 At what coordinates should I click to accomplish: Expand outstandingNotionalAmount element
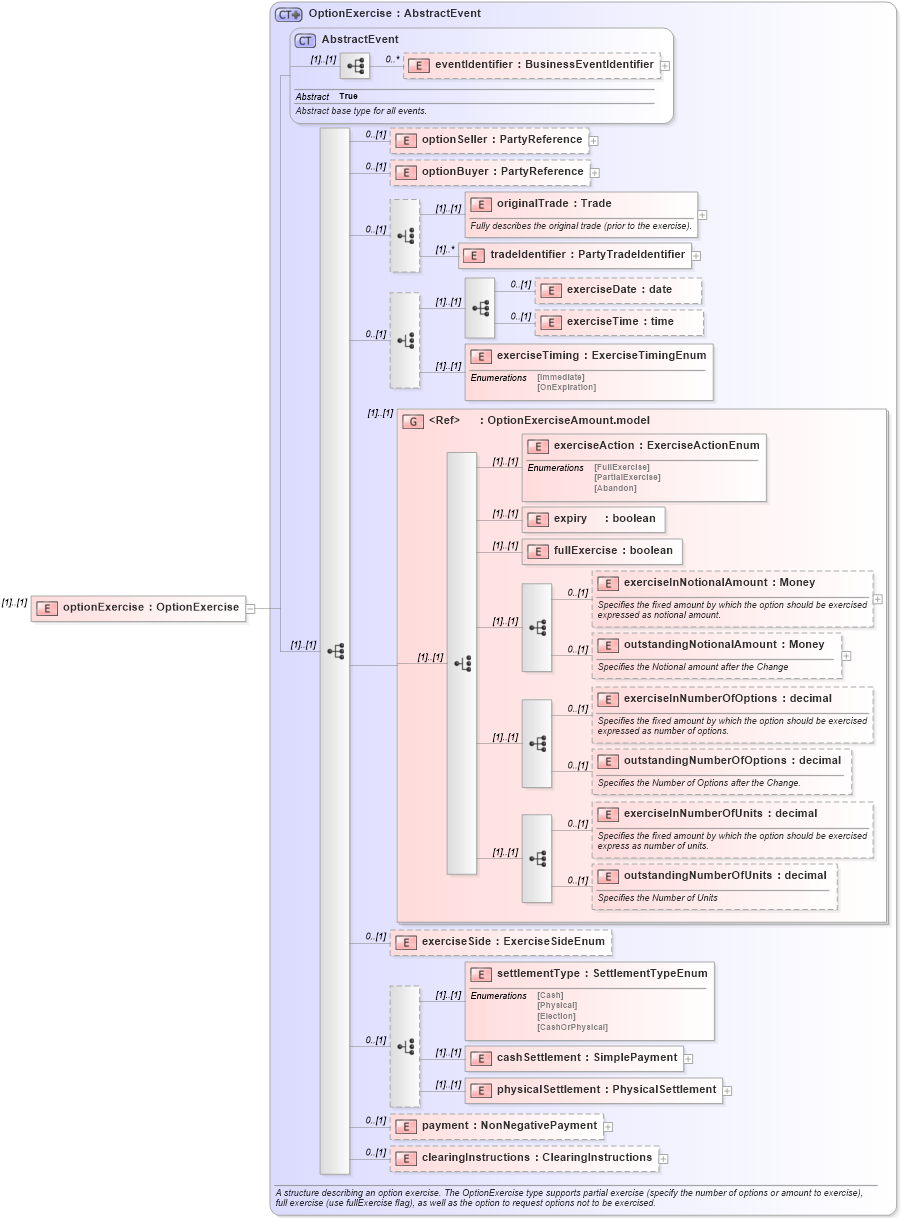point(846,656)
